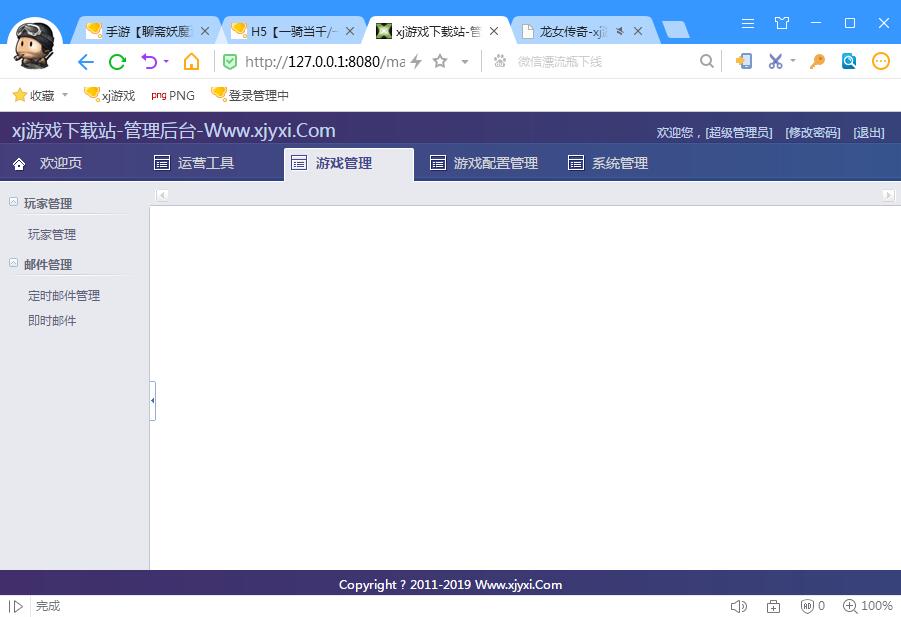Image resolution: width=901 pixels, height=617 pixels.
Task: Expand the undo history dropdown arrow
Action: (x=166, y=62)
